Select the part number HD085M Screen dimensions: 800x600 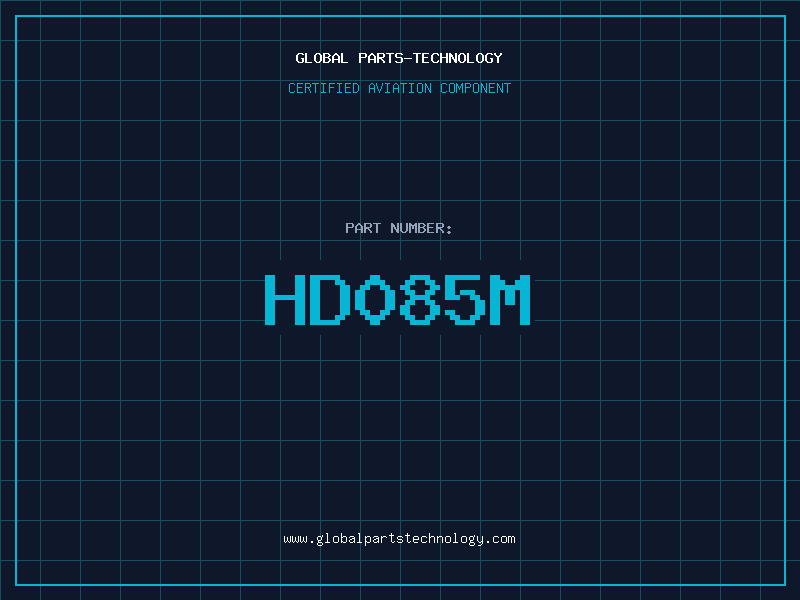coord(398,299)
